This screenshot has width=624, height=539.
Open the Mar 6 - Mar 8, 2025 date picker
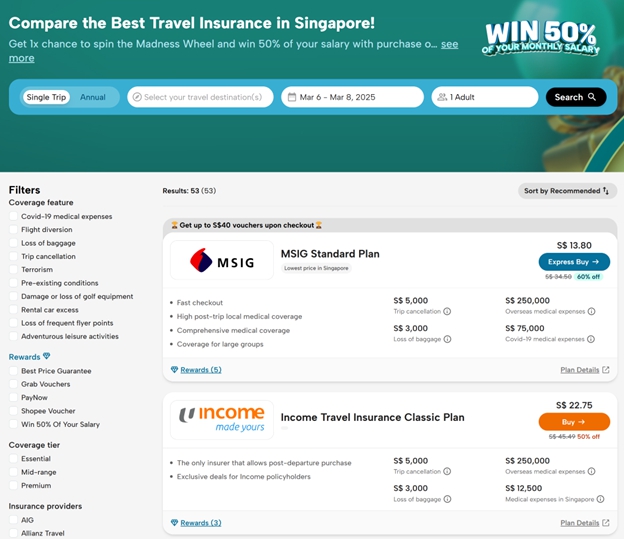pos(352,97)
